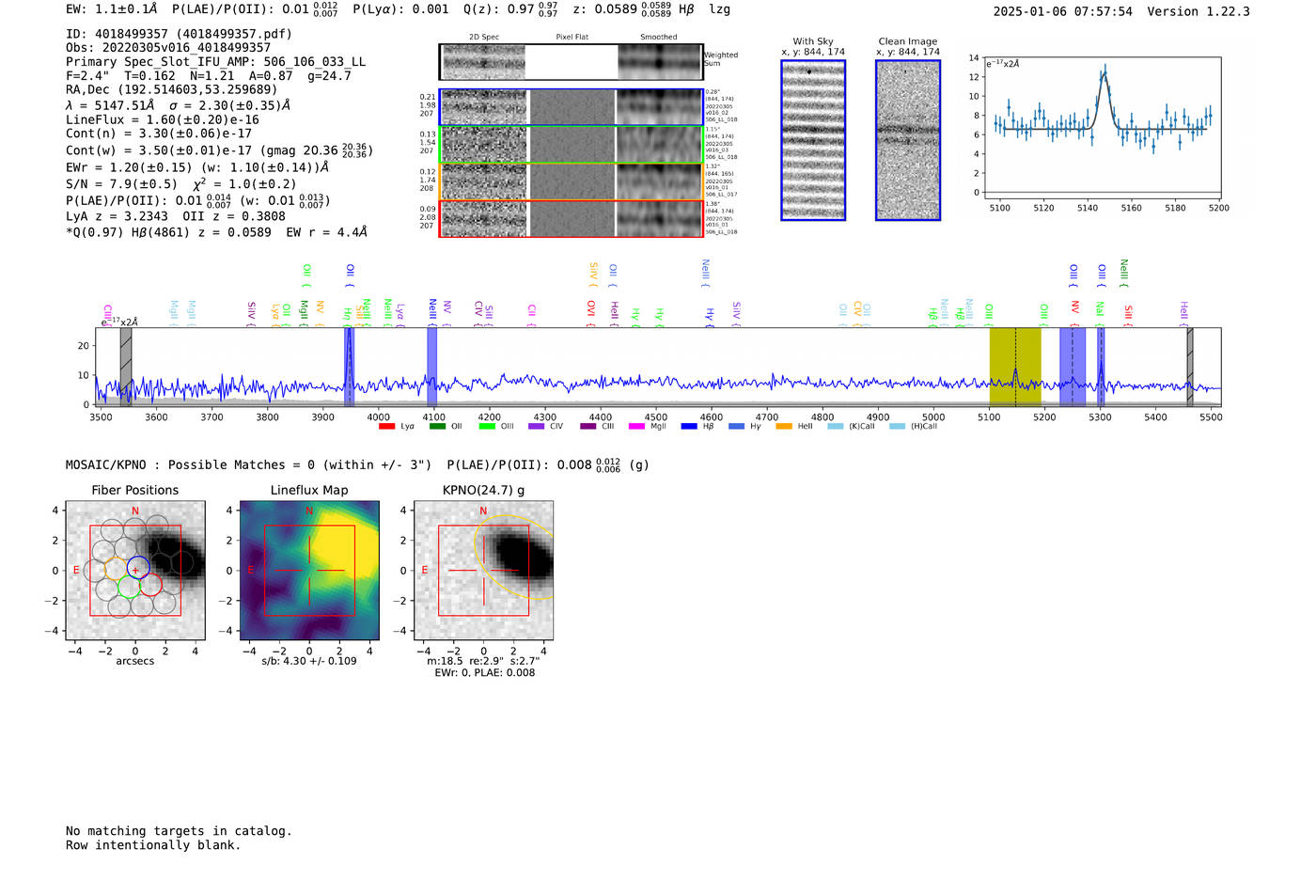
Task: Click the red-bordered row 2D Spec panel
Action: click(484, 219)
